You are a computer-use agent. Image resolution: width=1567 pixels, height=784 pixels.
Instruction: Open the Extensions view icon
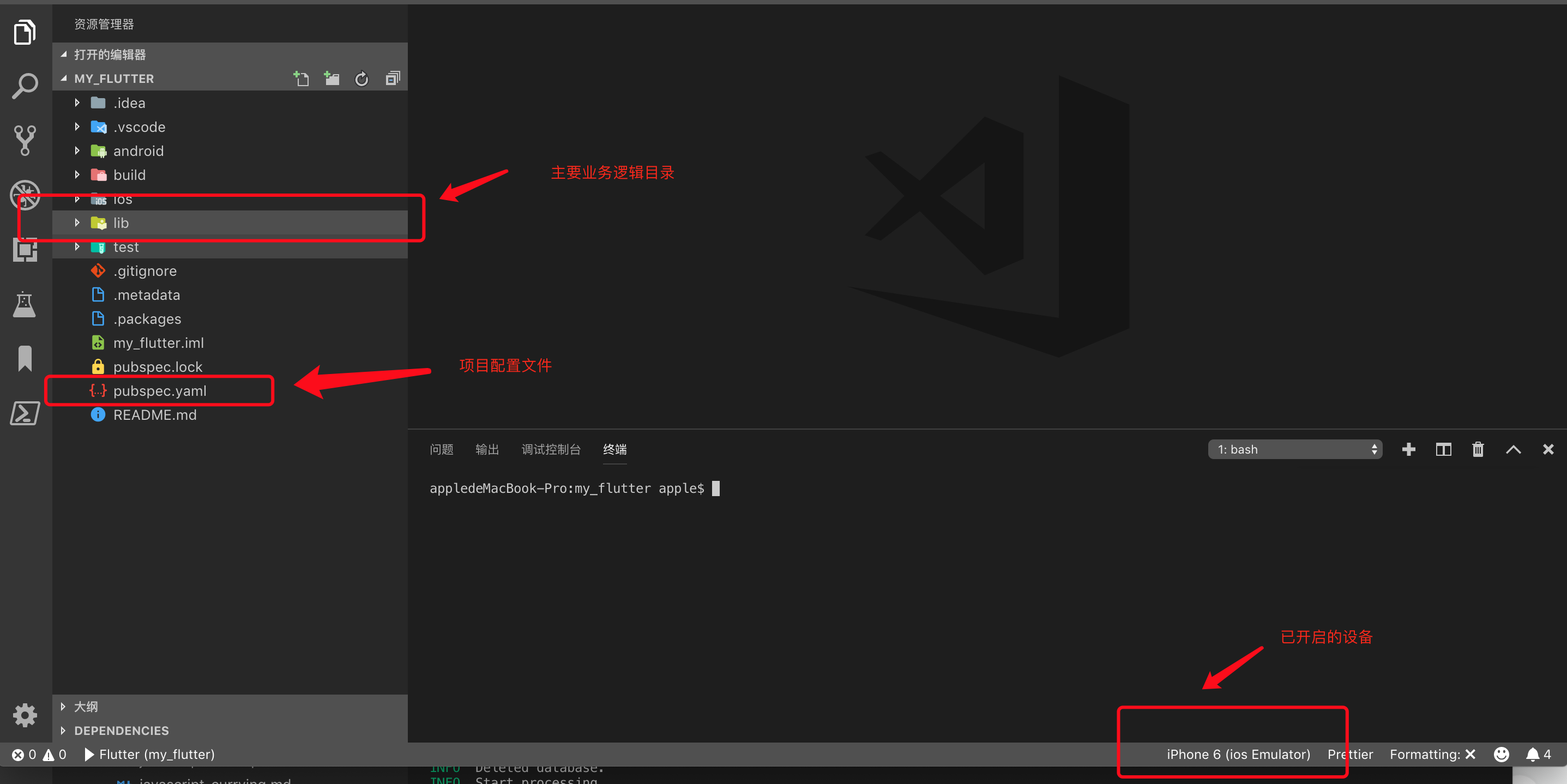pyautogui.click(x=25, y=249)
